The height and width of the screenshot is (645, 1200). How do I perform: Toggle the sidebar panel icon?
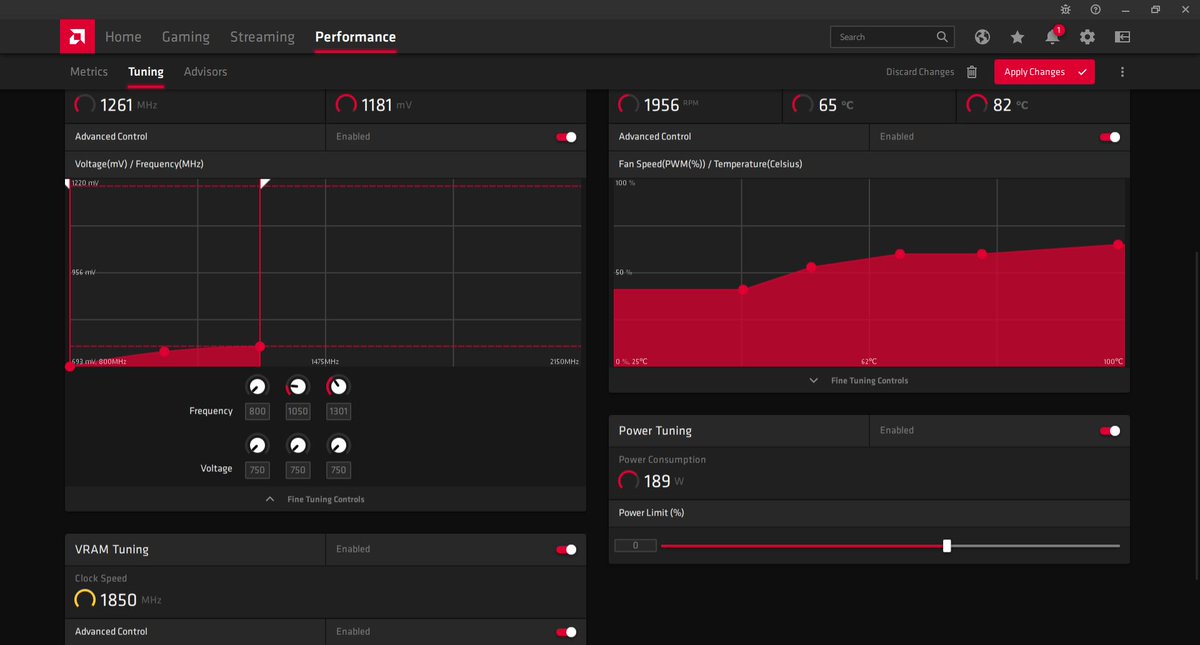pos(1122,37)
